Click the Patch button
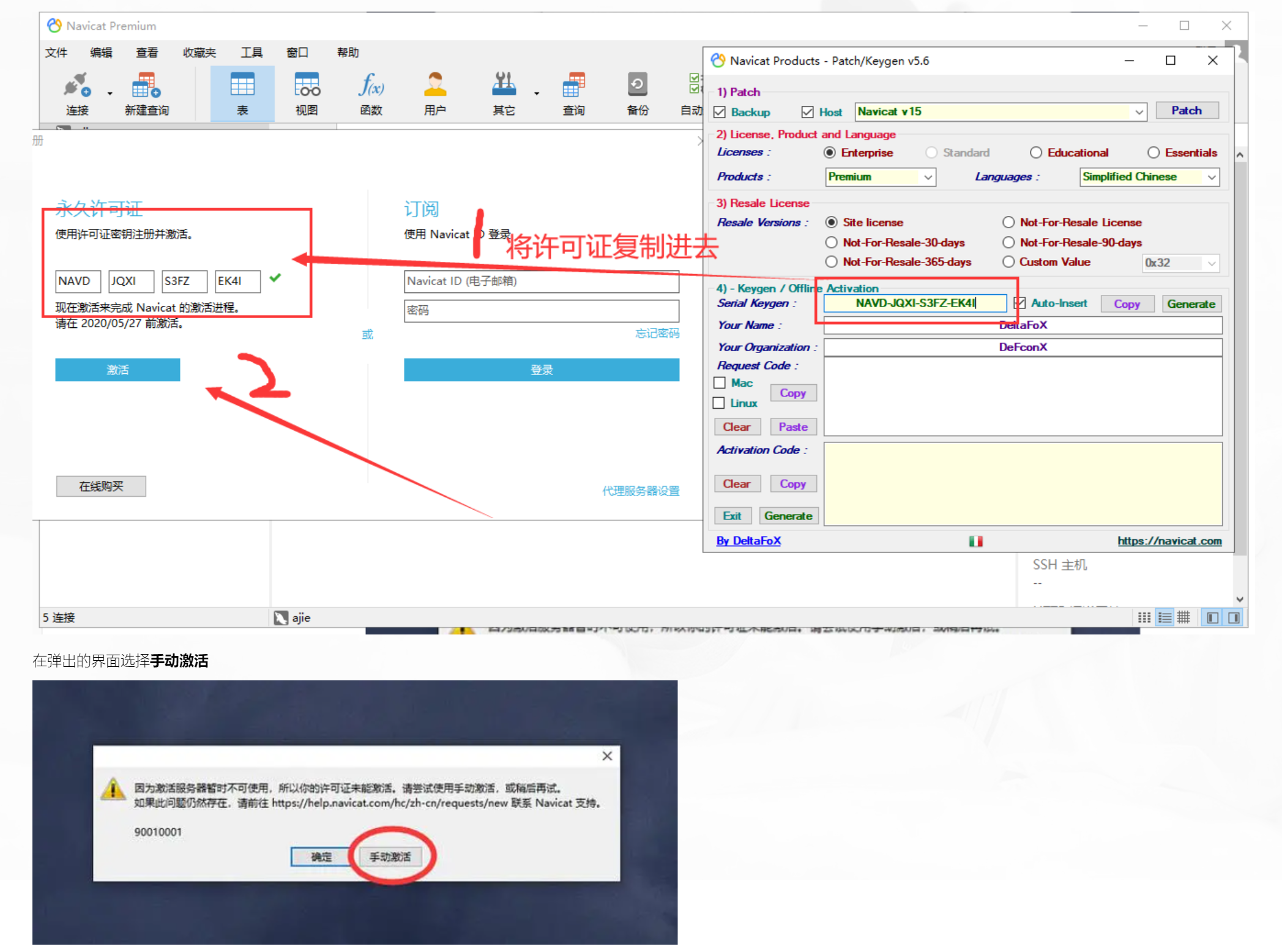 tap(1186, 111)
